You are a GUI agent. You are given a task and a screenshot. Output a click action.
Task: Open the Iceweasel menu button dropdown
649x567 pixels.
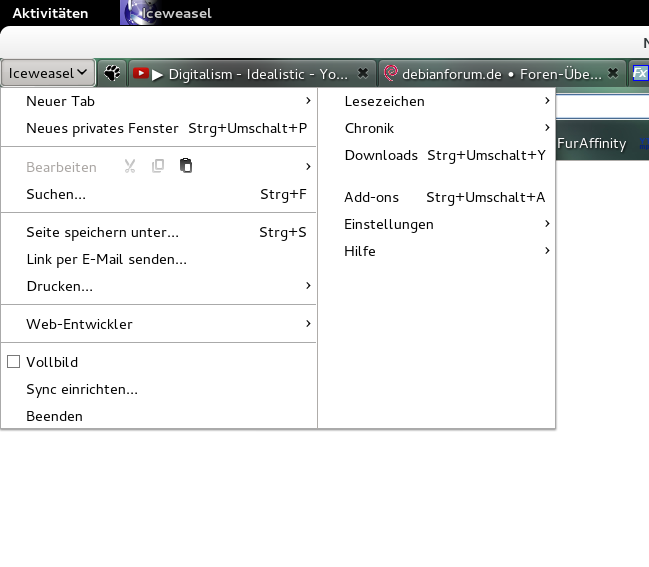click(x=48, y=73)
